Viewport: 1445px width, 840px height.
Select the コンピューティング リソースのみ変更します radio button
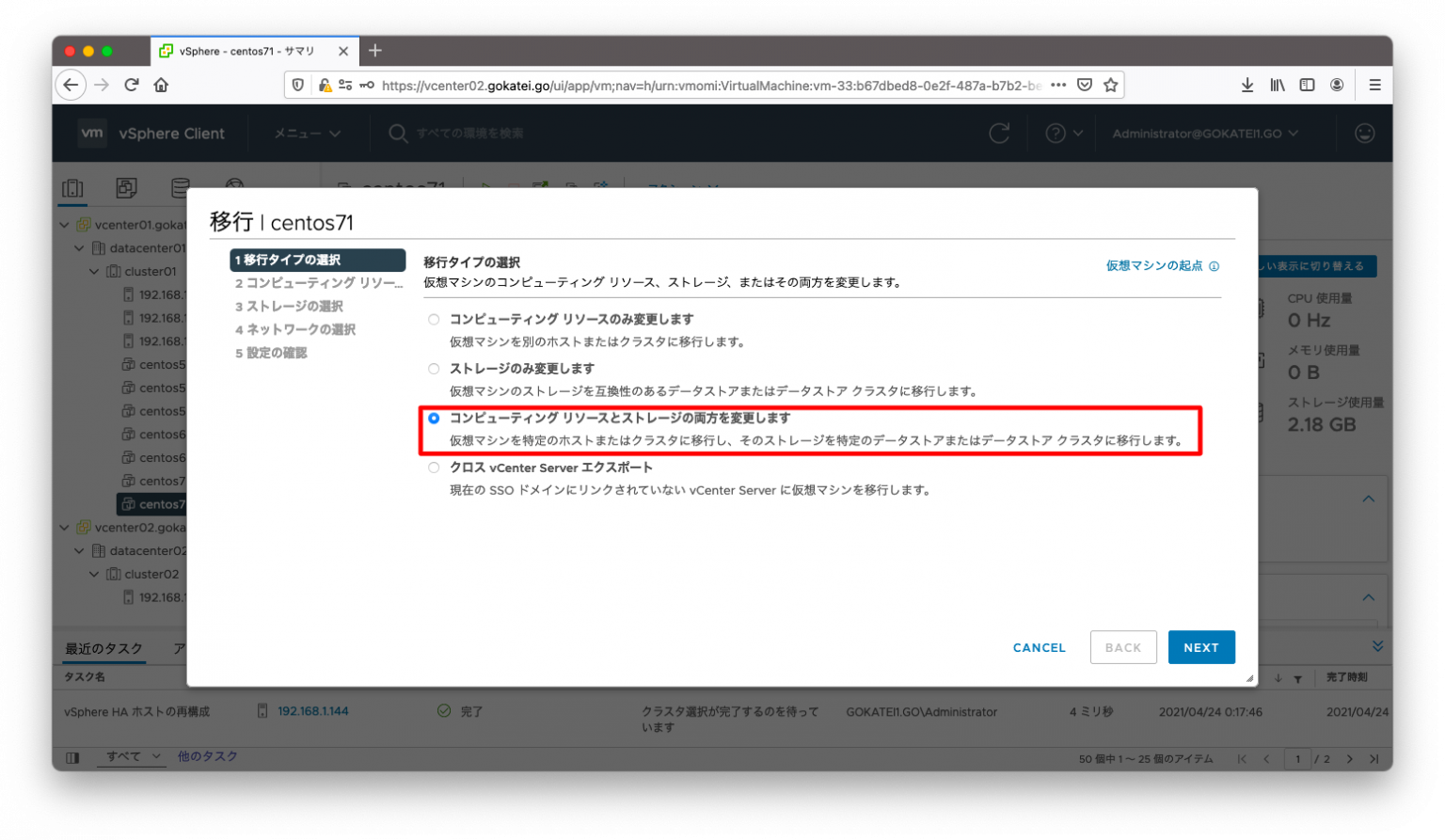pyautogui.click(x=434, y=319)
